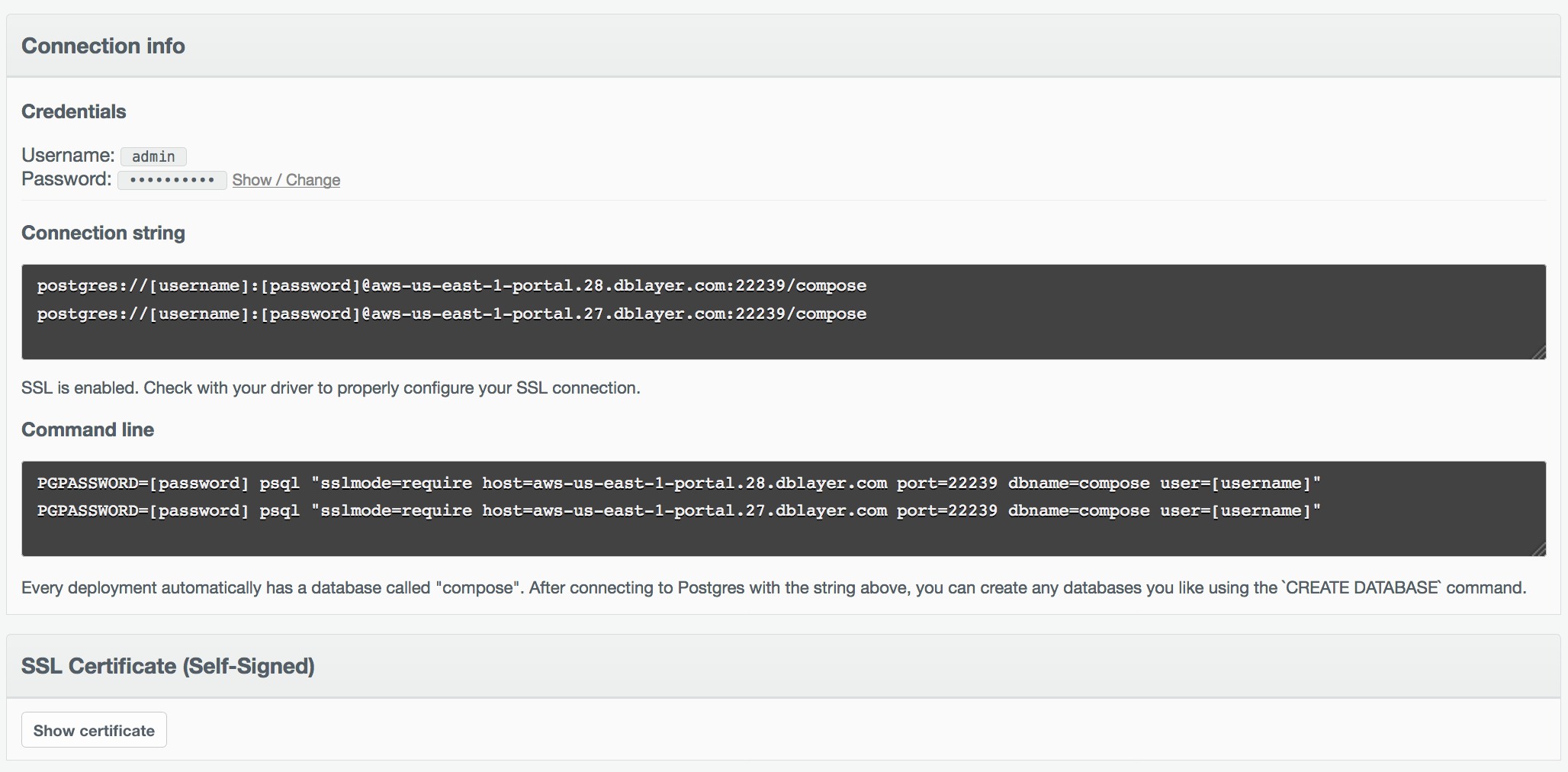Image resolution: width=1568 pixels, height=772 pixels.
Task: Click the Credentials heading
Action: (73, 111)
